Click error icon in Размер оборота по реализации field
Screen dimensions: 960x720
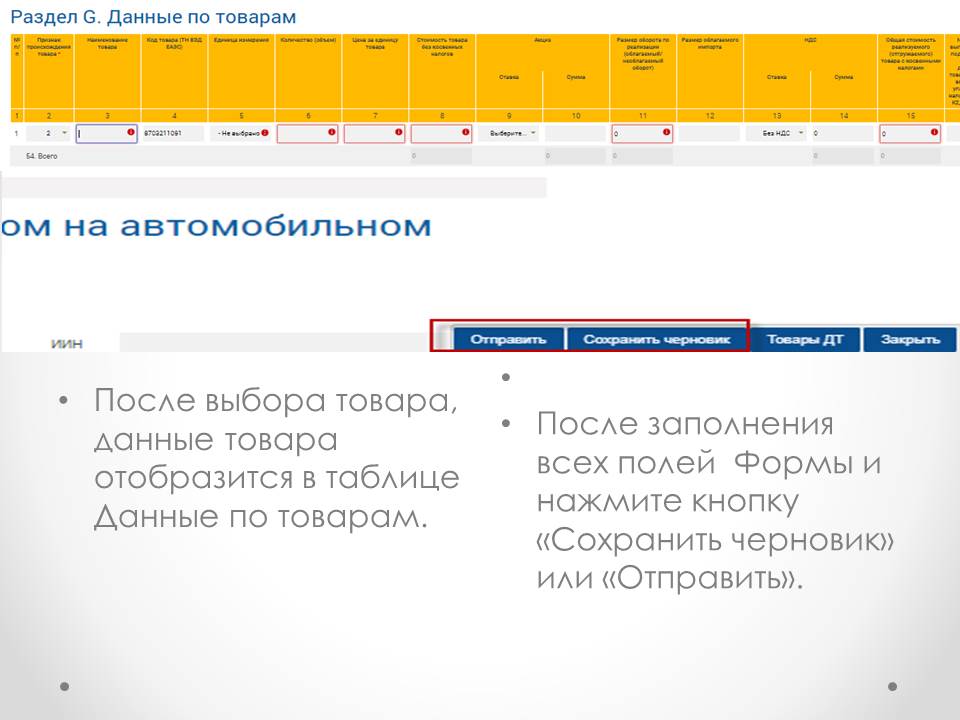point(666,132)
